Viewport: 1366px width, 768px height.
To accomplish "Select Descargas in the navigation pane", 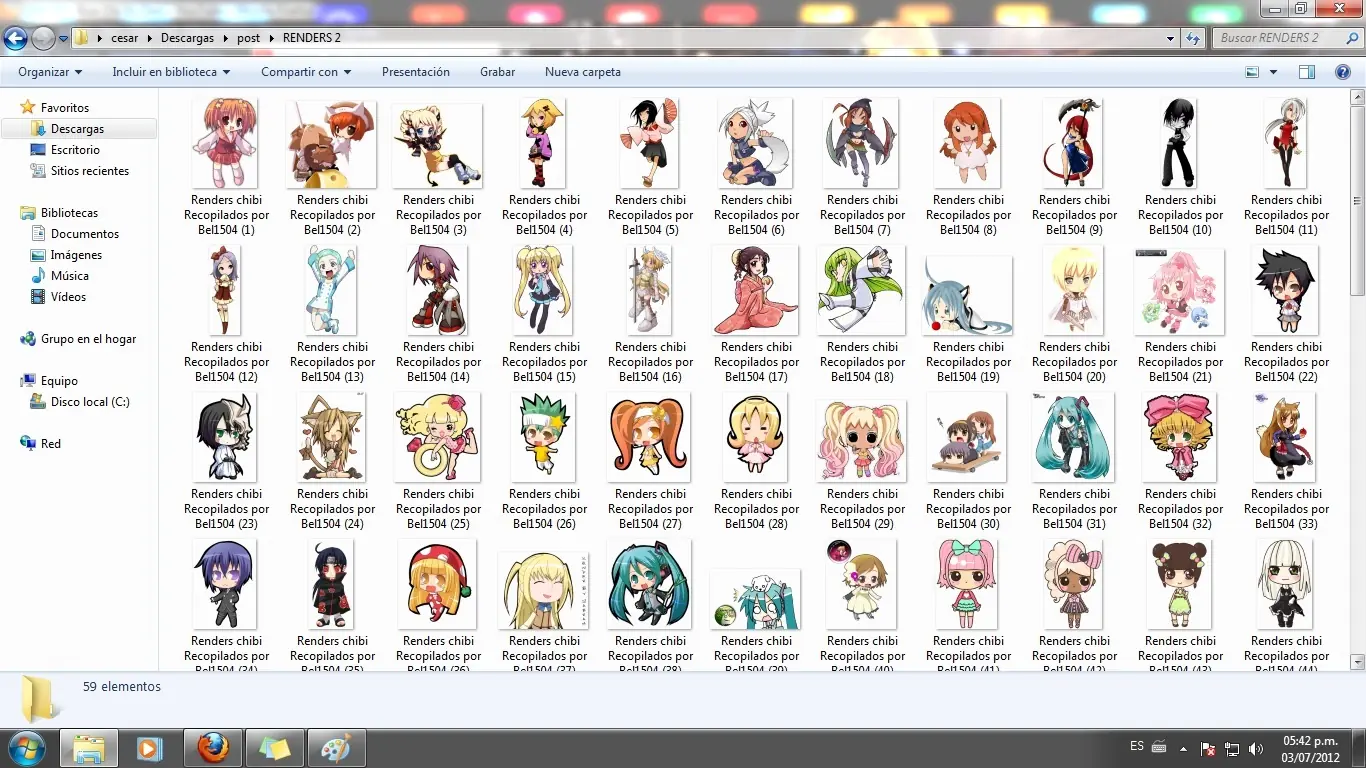I will pyautogui.click(x=78, y=129).
